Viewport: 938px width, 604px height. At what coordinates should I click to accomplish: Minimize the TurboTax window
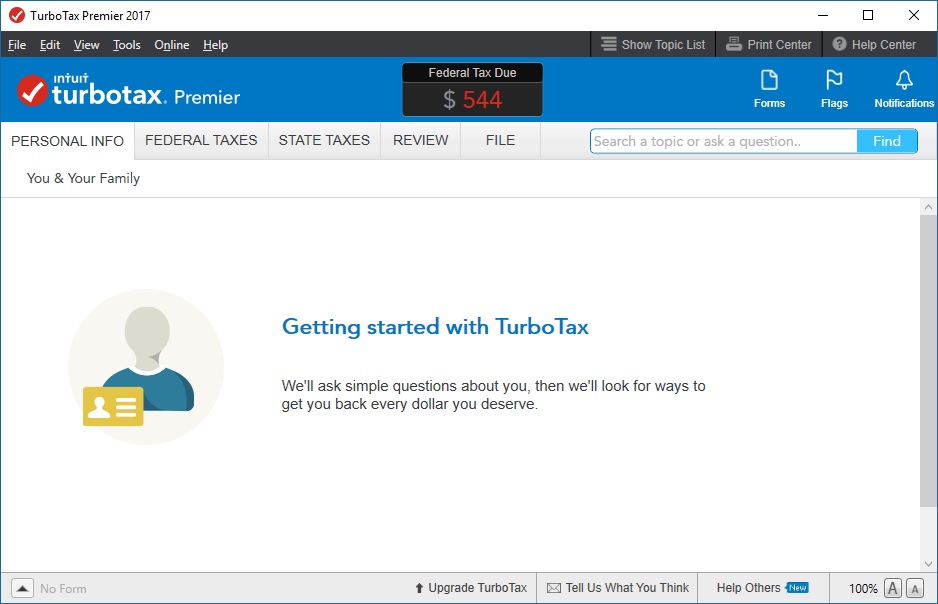[823, 16]
